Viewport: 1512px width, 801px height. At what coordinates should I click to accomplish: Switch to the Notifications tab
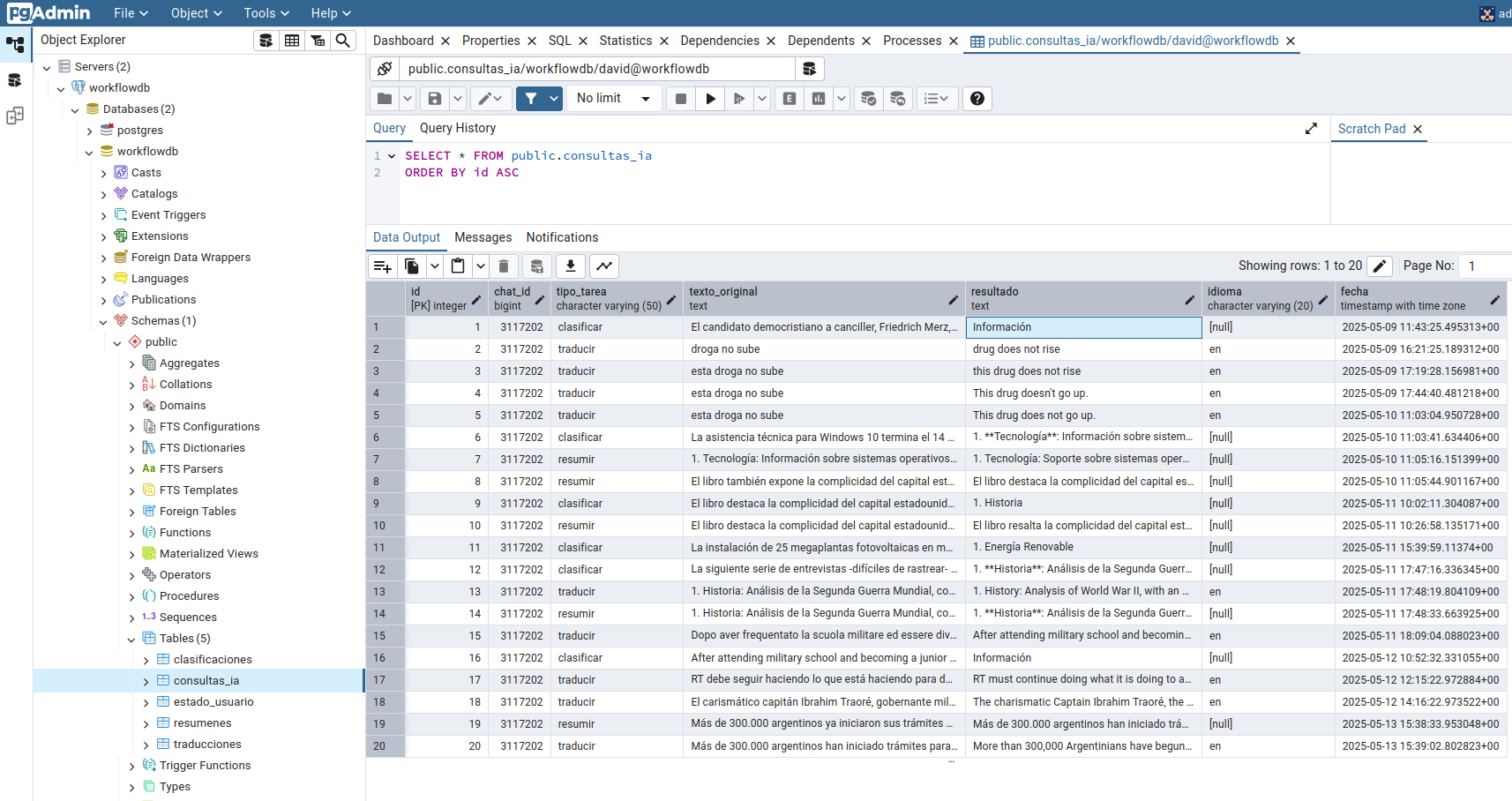coord(562,237)
